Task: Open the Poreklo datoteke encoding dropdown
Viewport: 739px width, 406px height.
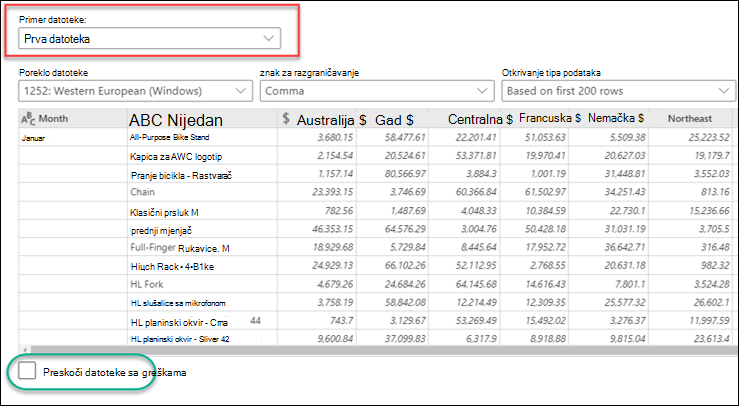Action: point(135,91)
